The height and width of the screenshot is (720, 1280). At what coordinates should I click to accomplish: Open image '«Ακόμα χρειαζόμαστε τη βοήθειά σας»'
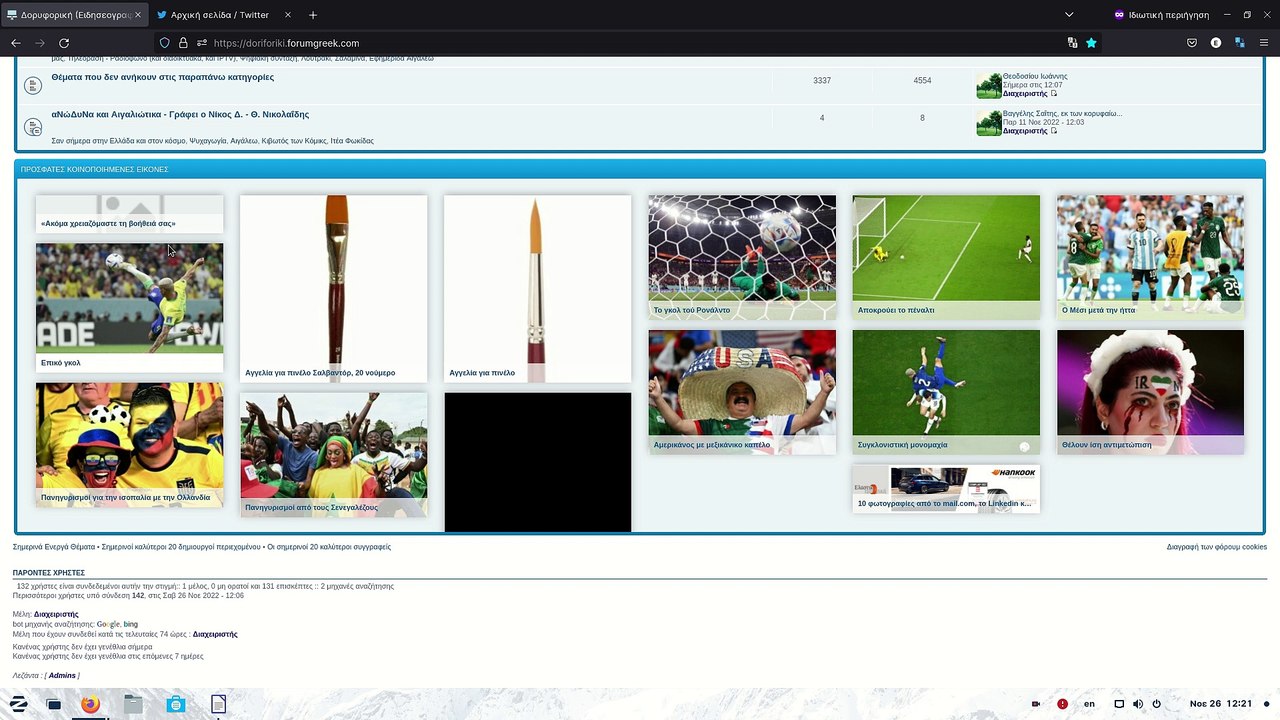[x=130, y=214]
